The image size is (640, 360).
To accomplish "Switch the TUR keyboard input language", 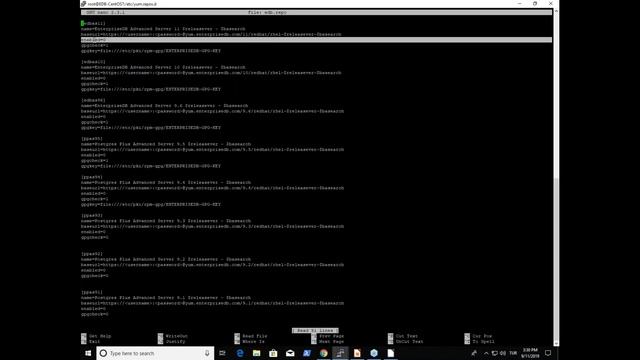I will click(513, 353).
